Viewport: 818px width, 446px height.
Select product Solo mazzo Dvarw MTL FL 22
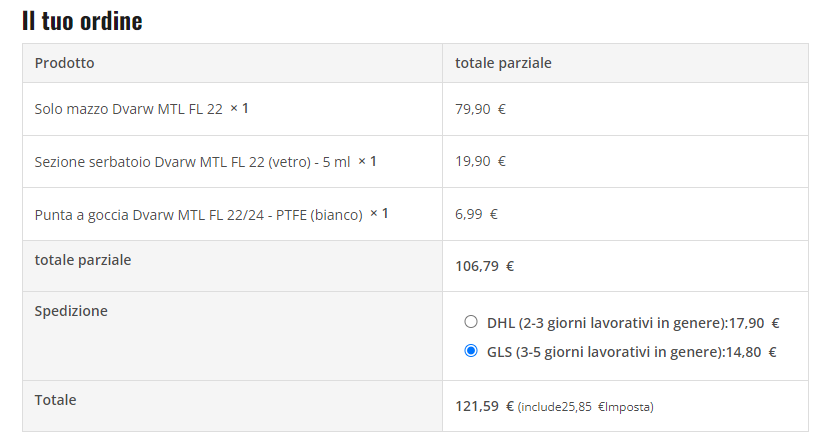click(x=128, y=109)
